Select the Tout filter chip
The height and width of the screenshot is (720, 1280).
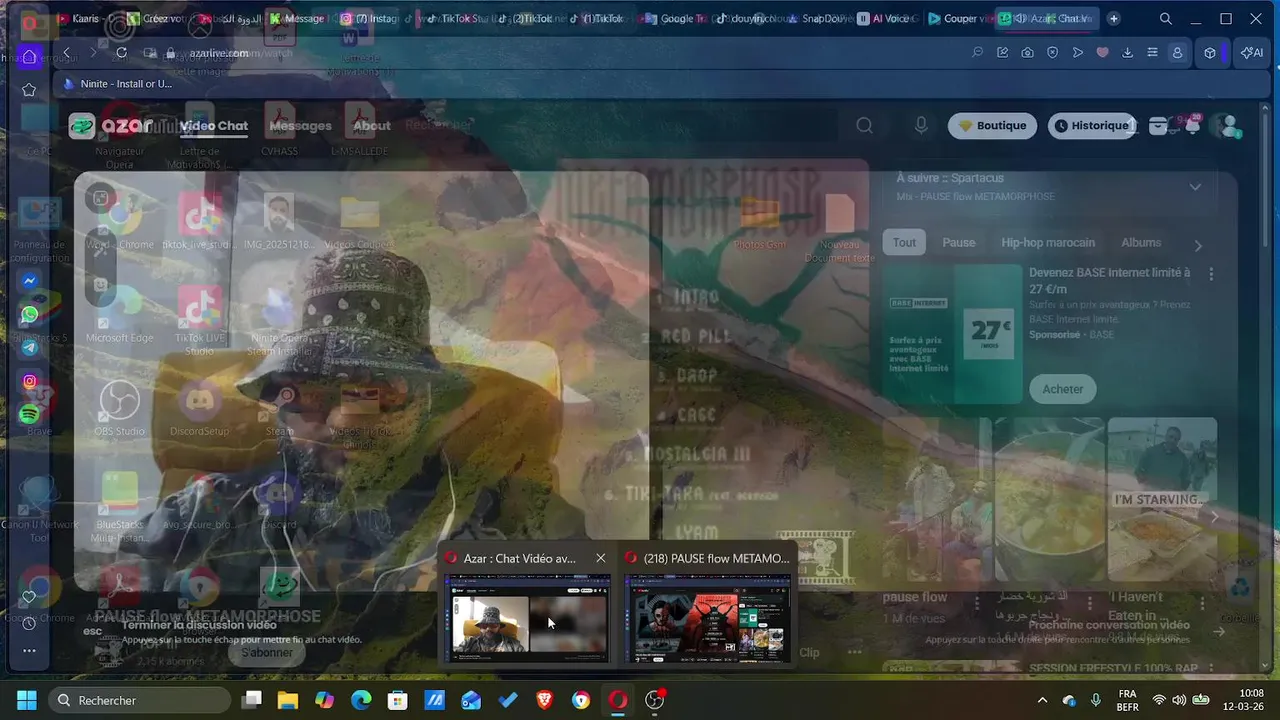tap(904, 242)
